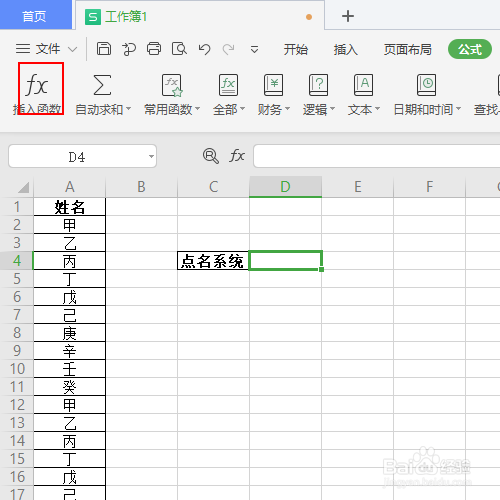Open the Text functions icon

tap(363, 85)
